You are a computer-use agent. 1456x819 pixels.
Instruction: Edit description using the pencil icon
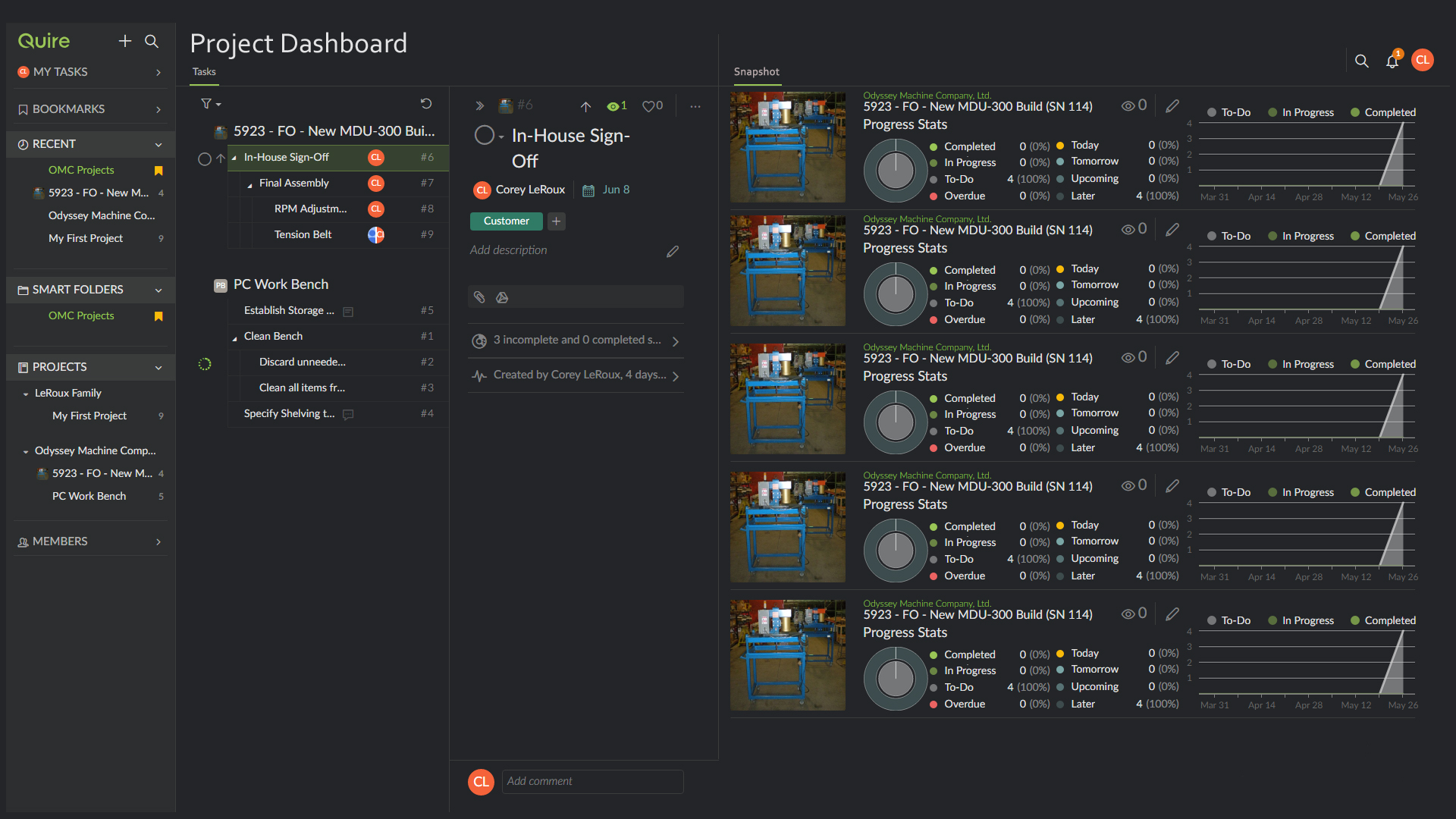(673, 251)
